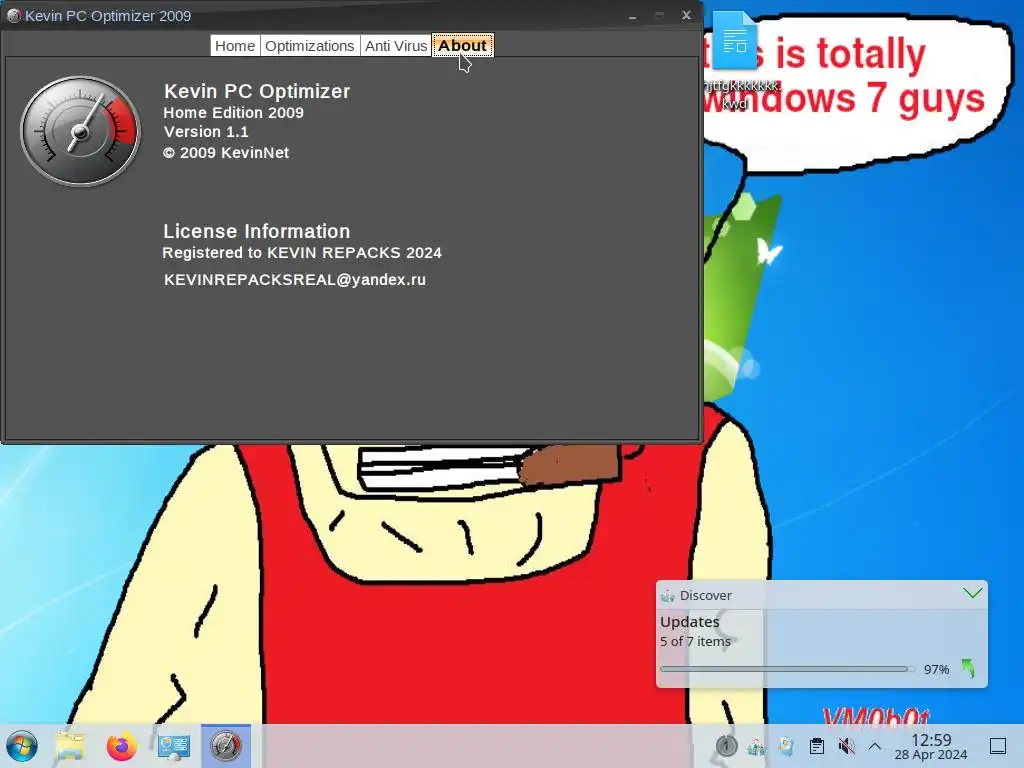The width and height of the screenshot is (1024, 768).
Task: Open the Anti Virus tab
Action: click(396, 46)
